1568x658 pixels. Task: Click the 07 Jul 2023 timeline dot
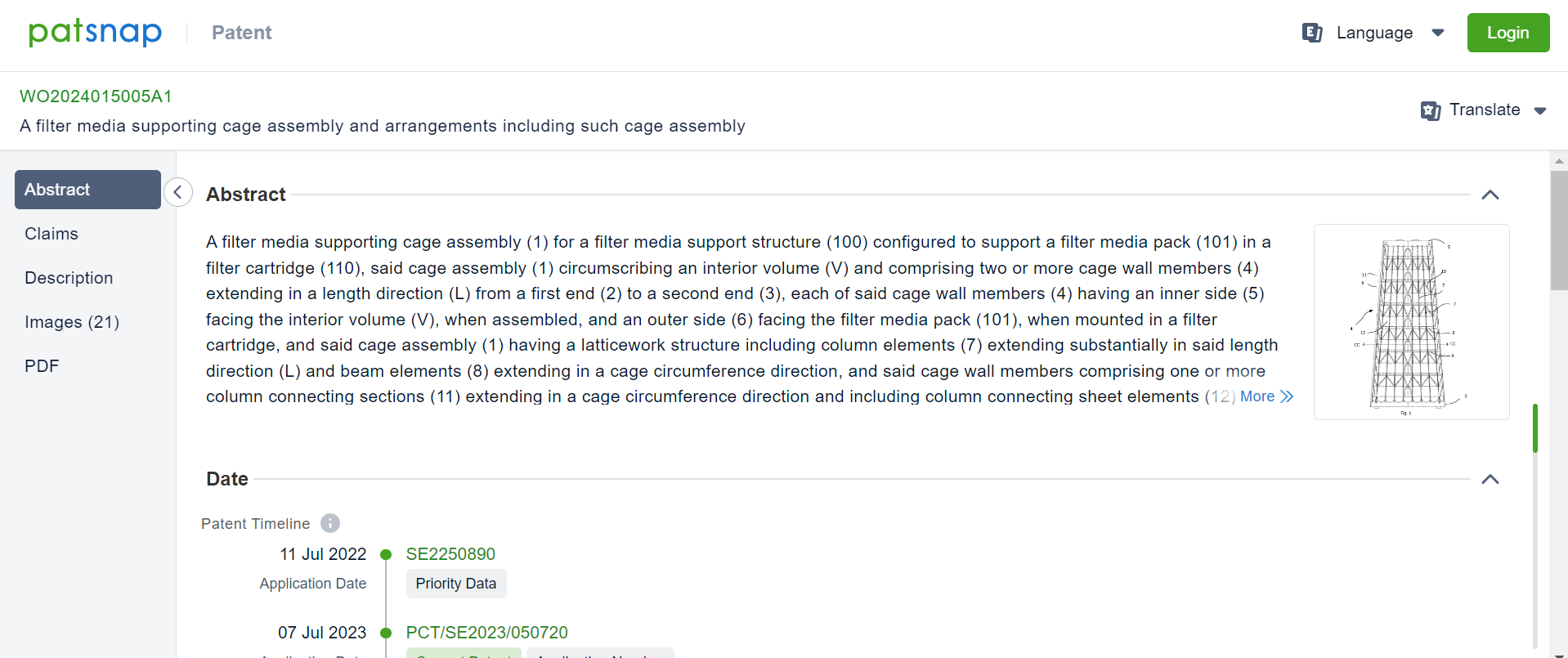(386, 633)
